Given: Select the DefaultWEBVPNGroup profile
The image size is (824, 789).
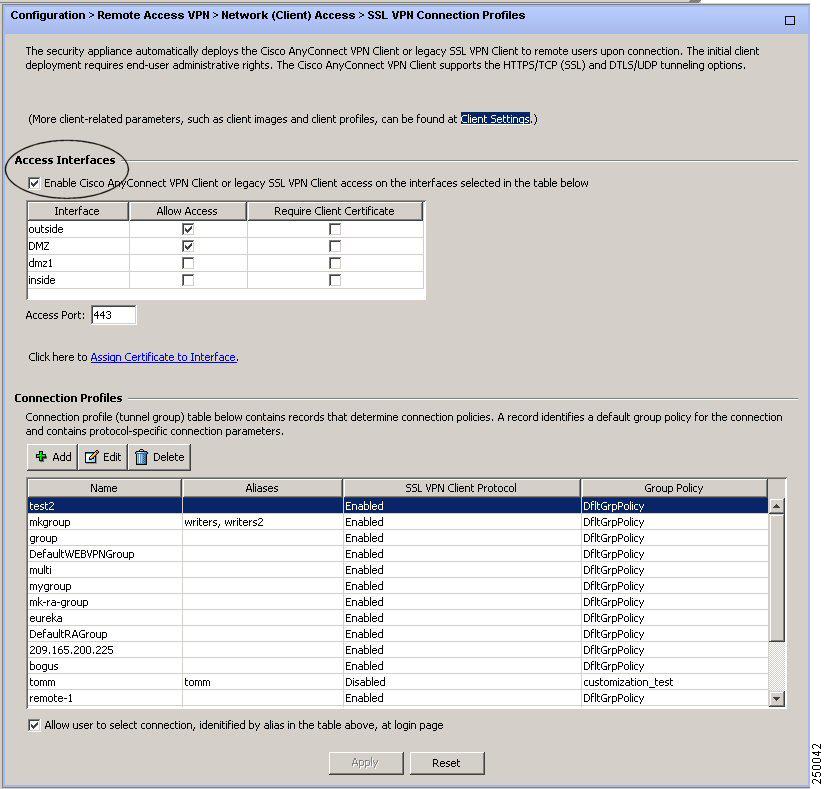Looking at the screenshot, I should point(398,554).
